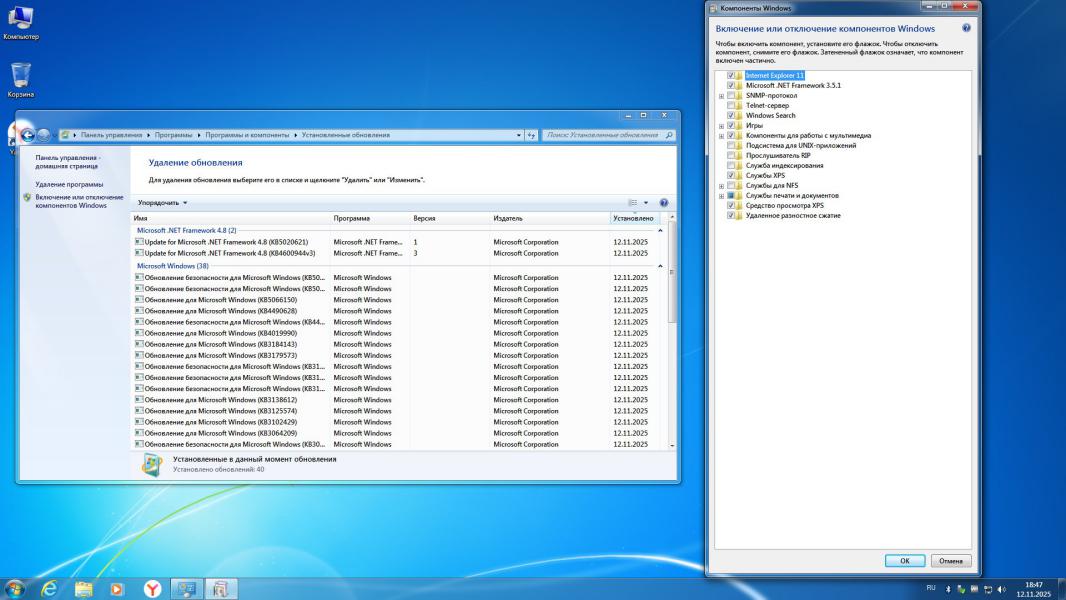Open Windows Explorer from the taskbar

click(83, 589)
